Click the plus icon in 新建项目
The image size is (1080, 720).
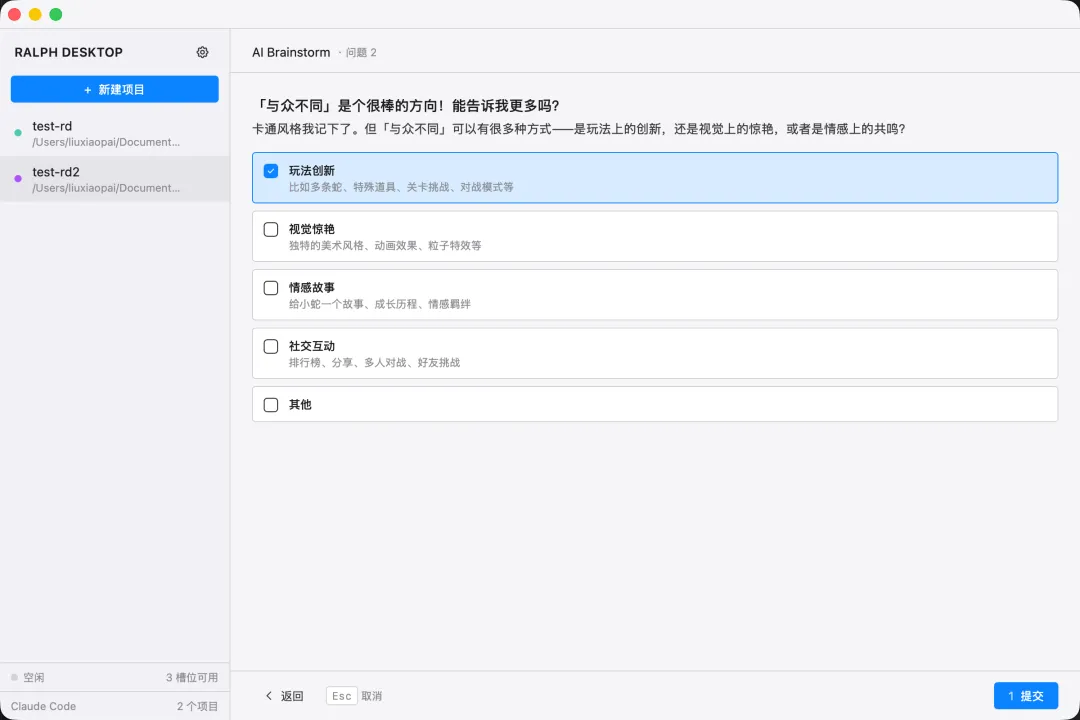point(88,89)
